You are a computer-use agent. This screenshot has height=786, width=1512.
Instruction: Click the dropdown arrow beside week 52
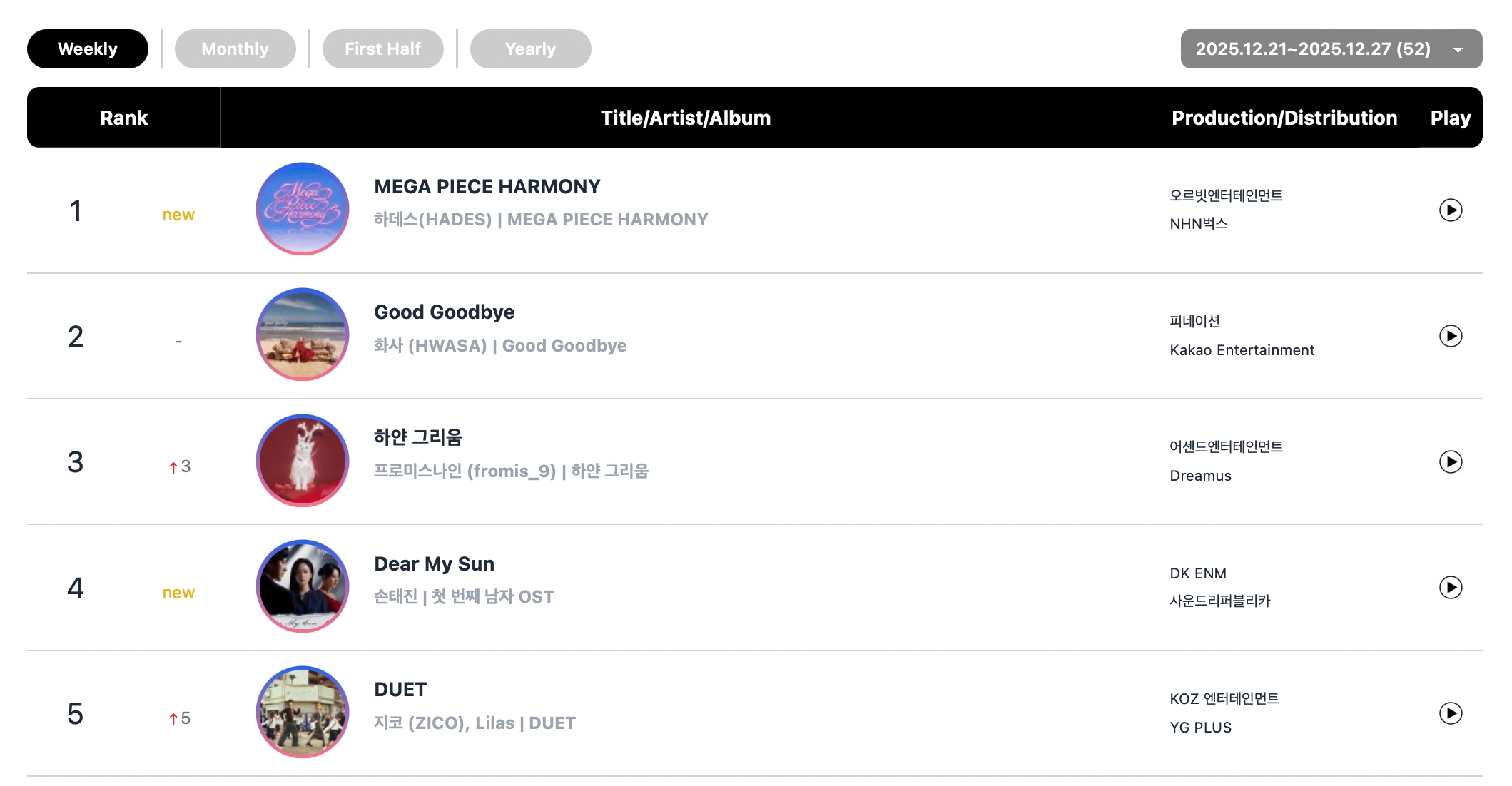1458,50
